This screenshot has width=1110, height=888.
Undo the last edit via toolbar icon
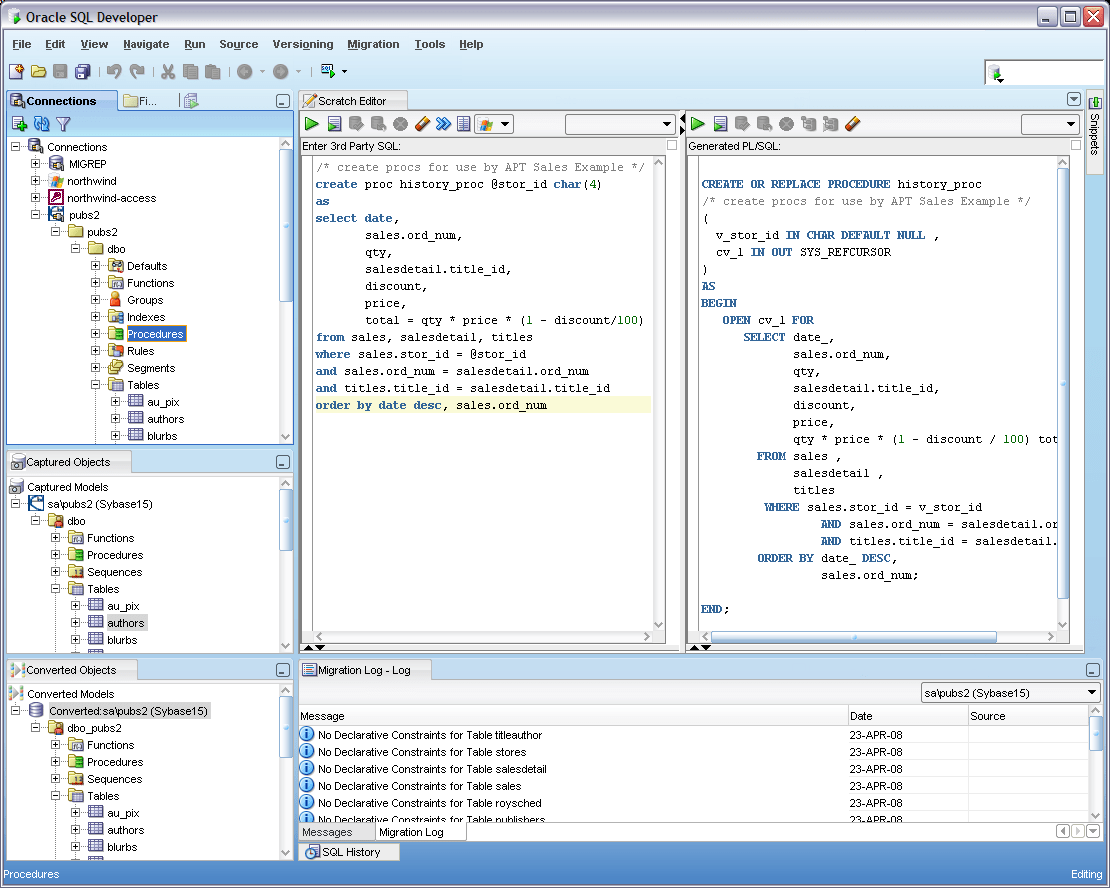point(113,71)
